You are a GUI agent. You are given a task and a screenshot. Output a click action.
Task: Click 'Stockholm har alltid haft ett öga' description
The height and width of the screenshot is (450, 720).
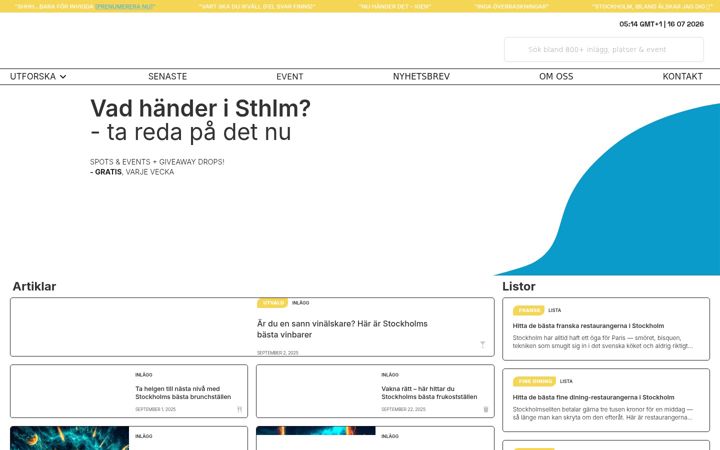tap(602, 342)
